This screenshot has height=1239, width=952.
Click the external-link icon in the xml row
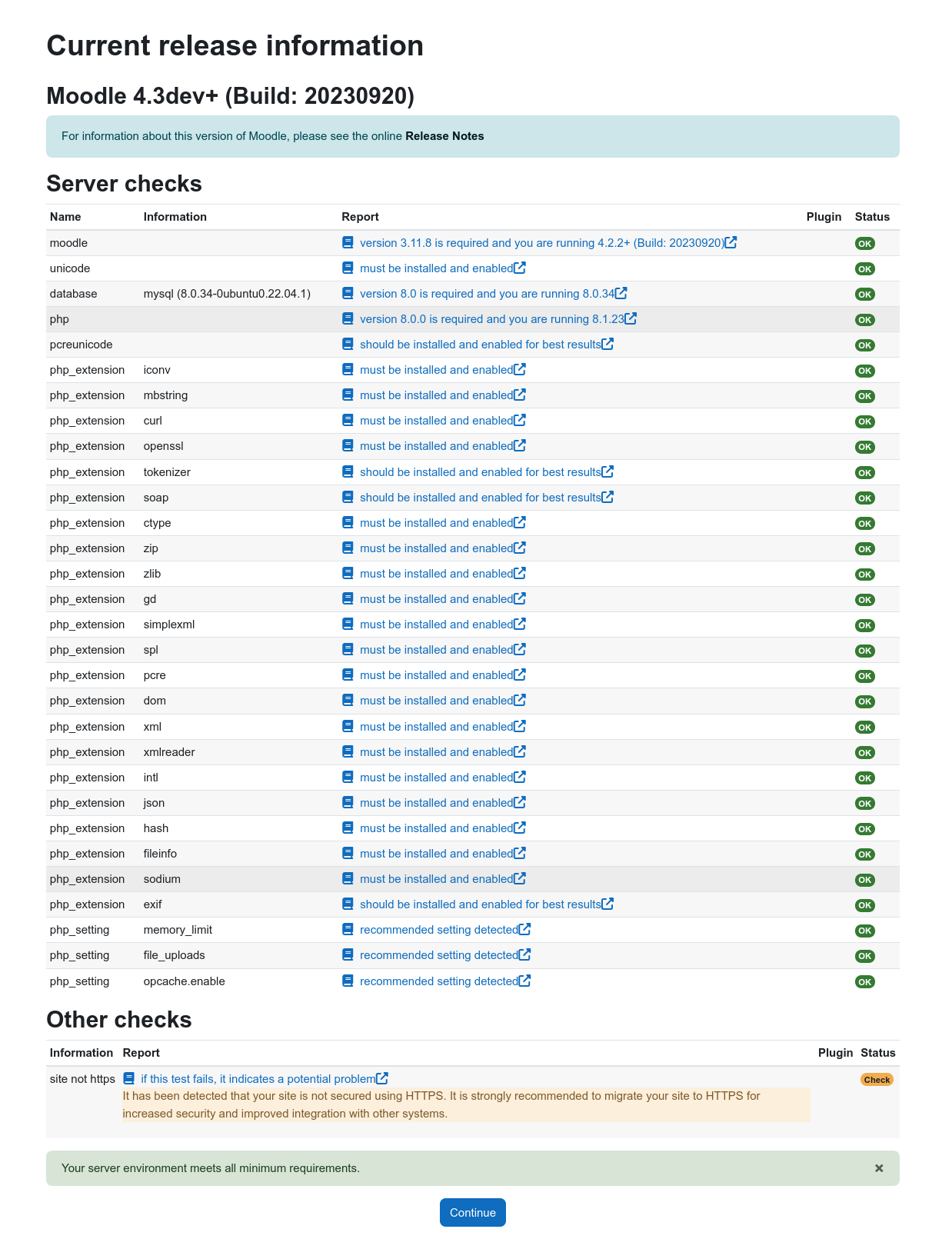click(x=520, y=726)
